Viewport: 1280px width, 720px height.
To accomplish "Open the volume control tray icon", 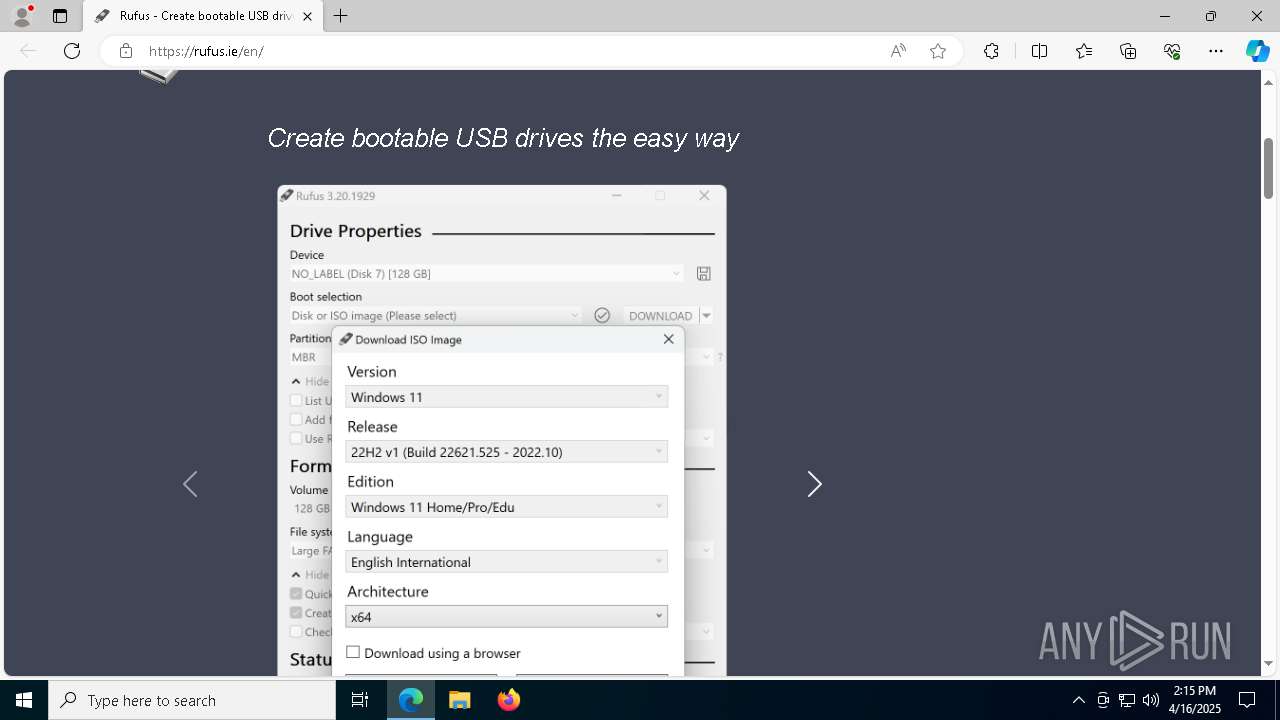I will (x=1151, y=700).
